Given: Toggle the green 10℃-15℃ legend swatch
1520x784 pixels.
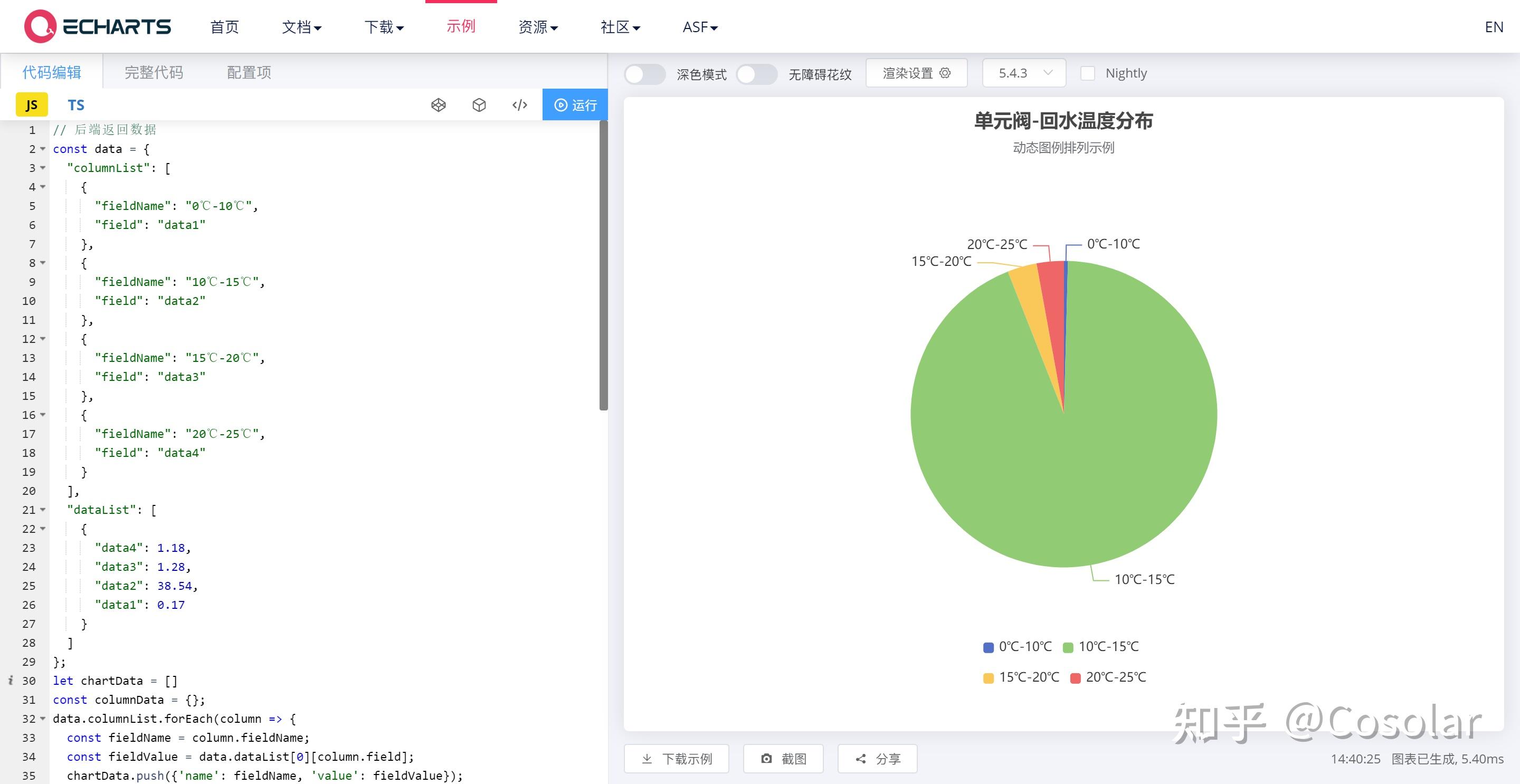Looking at the screenshot, I should tap(1067, 647).
